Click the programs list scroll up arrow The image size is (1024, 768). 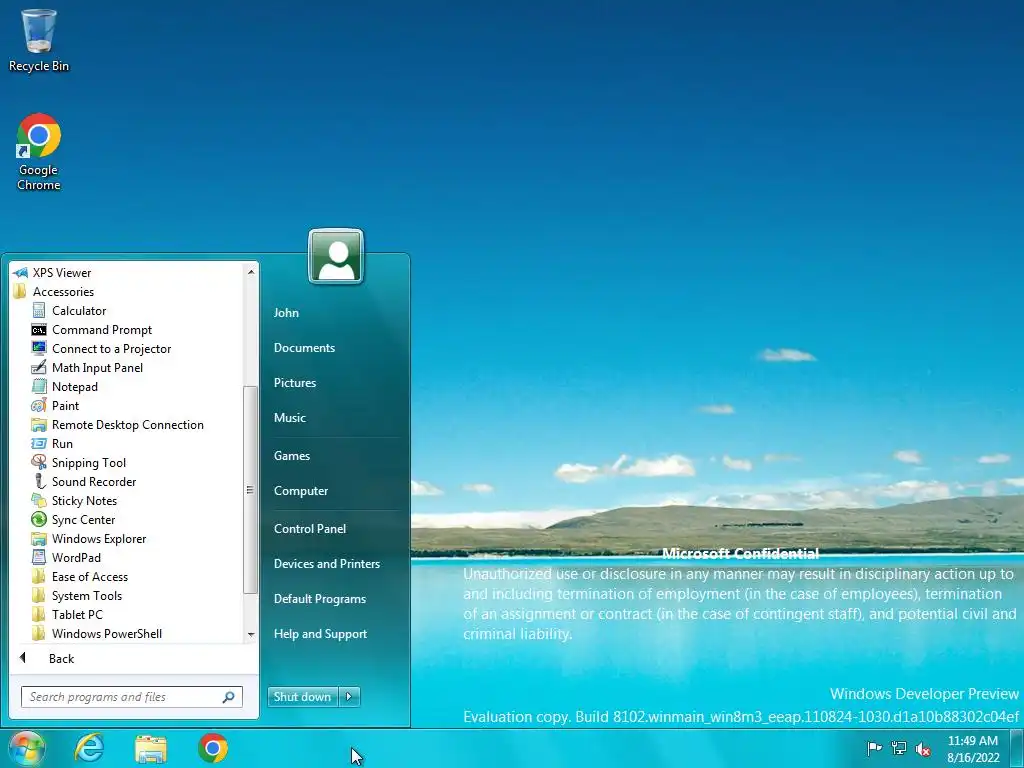tap(251, 272)
